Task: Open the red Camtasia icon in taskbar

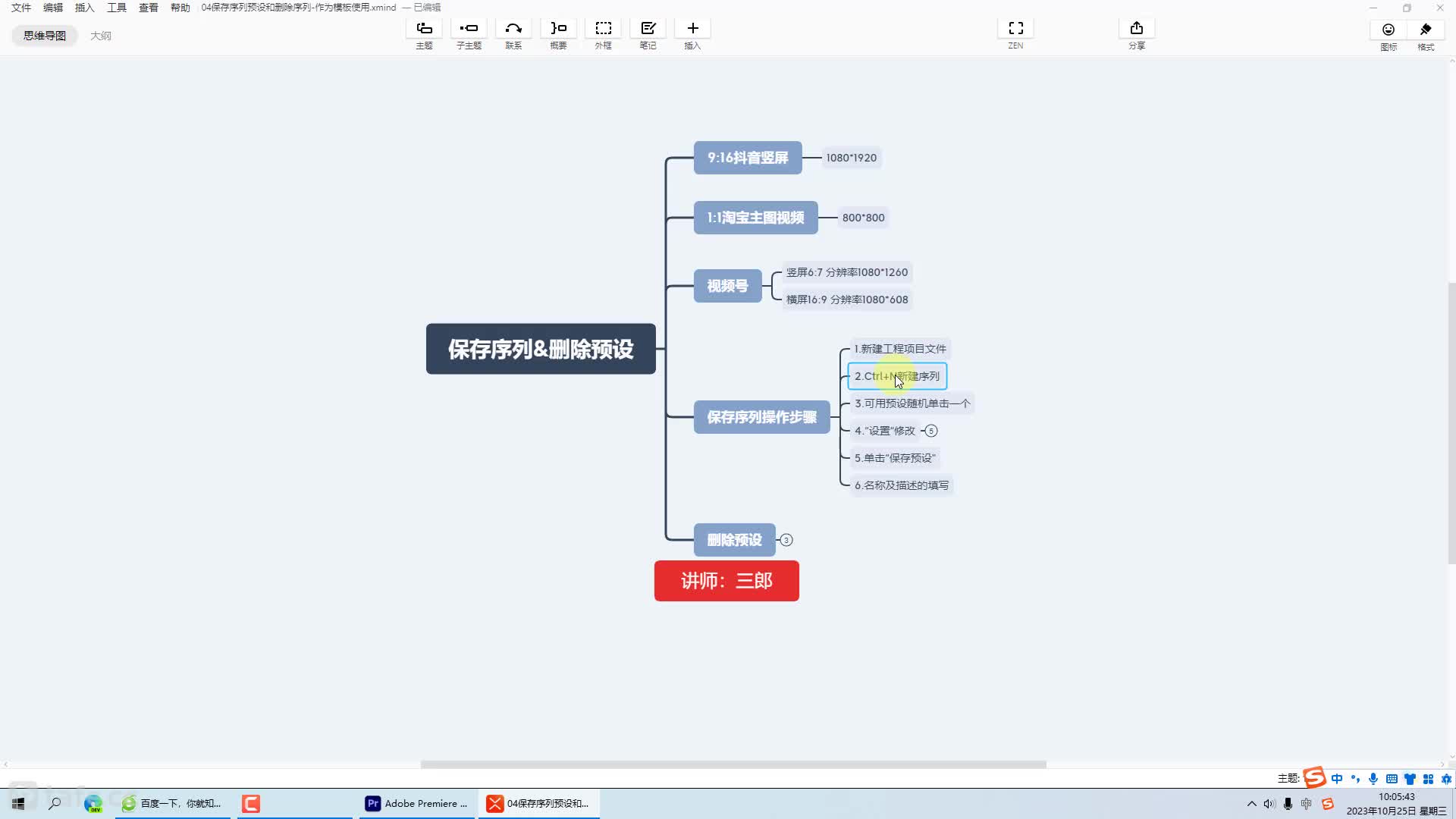Action: point(251,803)
